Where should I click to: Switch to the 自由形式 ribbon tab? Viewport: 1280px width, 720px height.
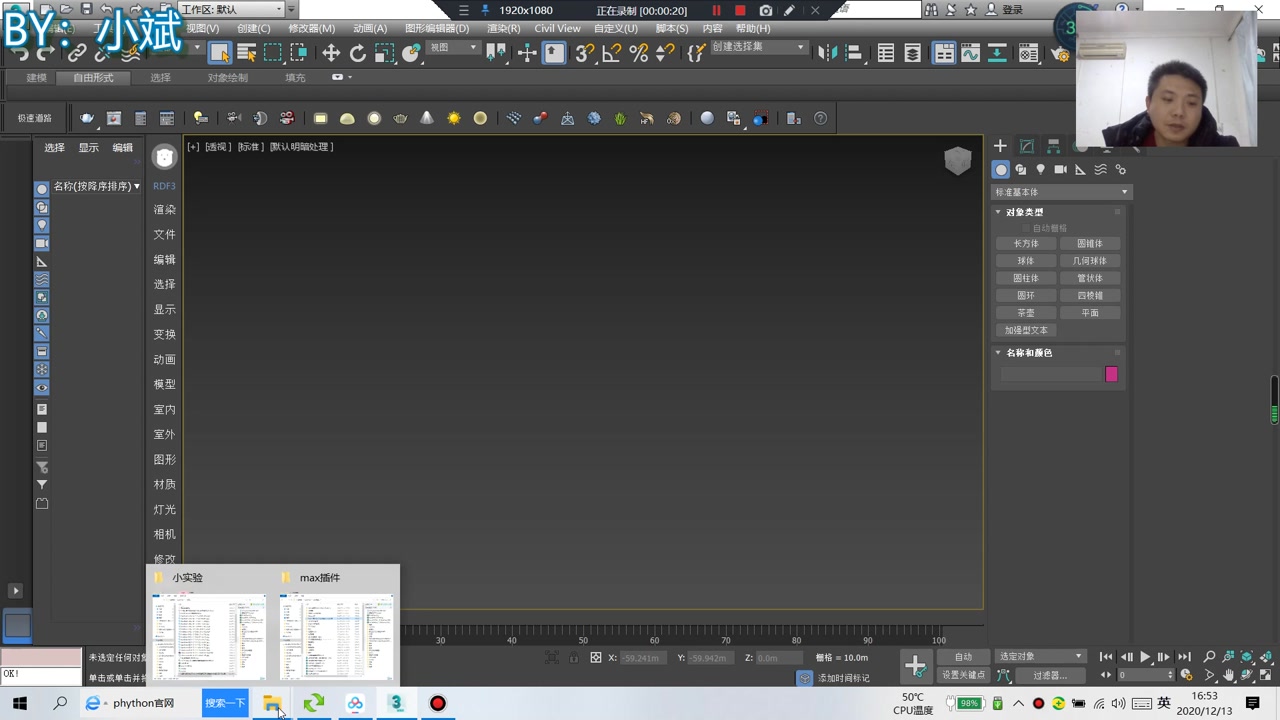[x=93, y=77]
